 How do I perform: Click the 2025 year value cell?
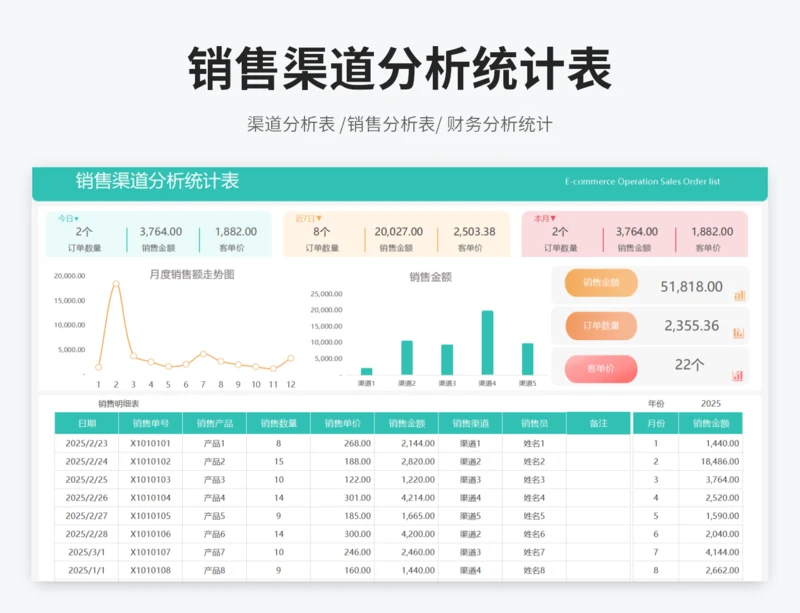tap(711, 404)
